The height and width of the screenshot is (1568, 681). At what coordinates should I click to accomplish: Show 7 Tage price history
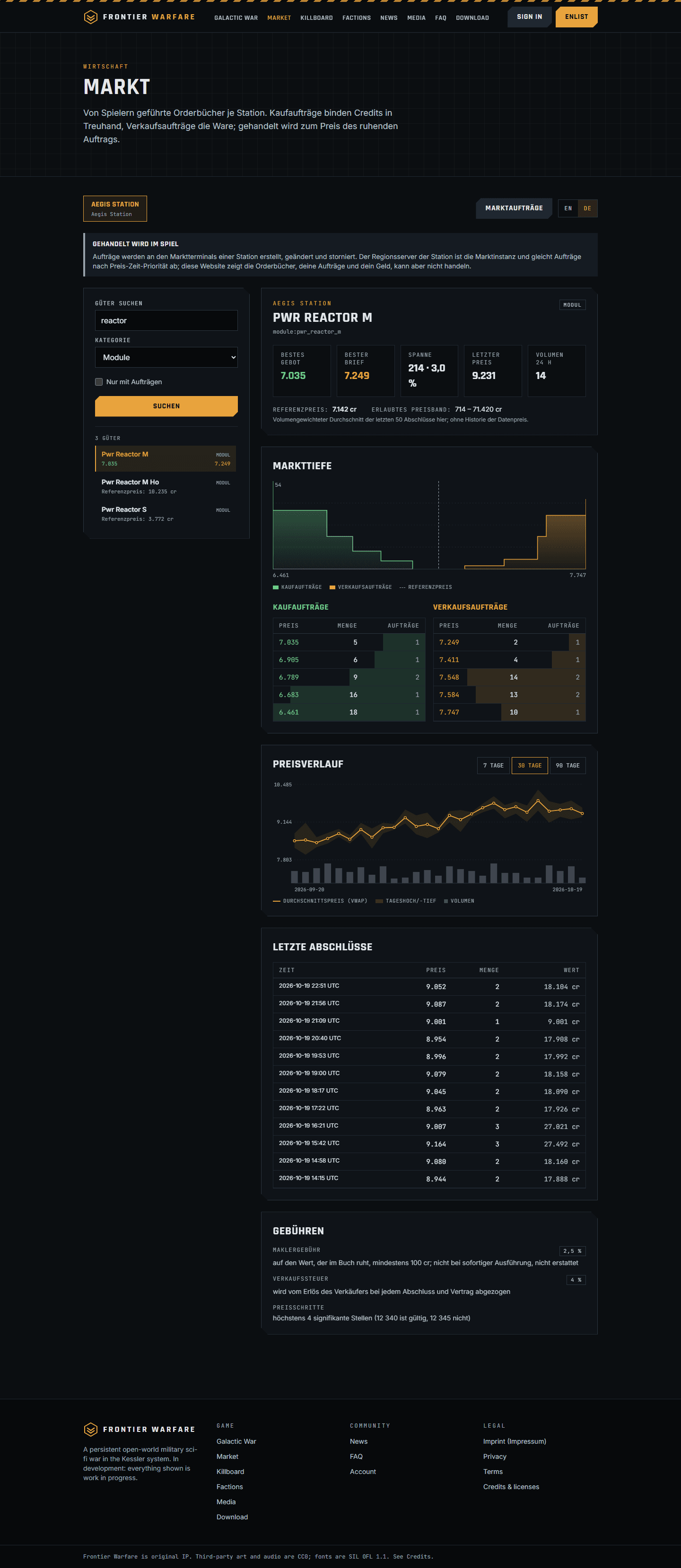coord(493,765)
